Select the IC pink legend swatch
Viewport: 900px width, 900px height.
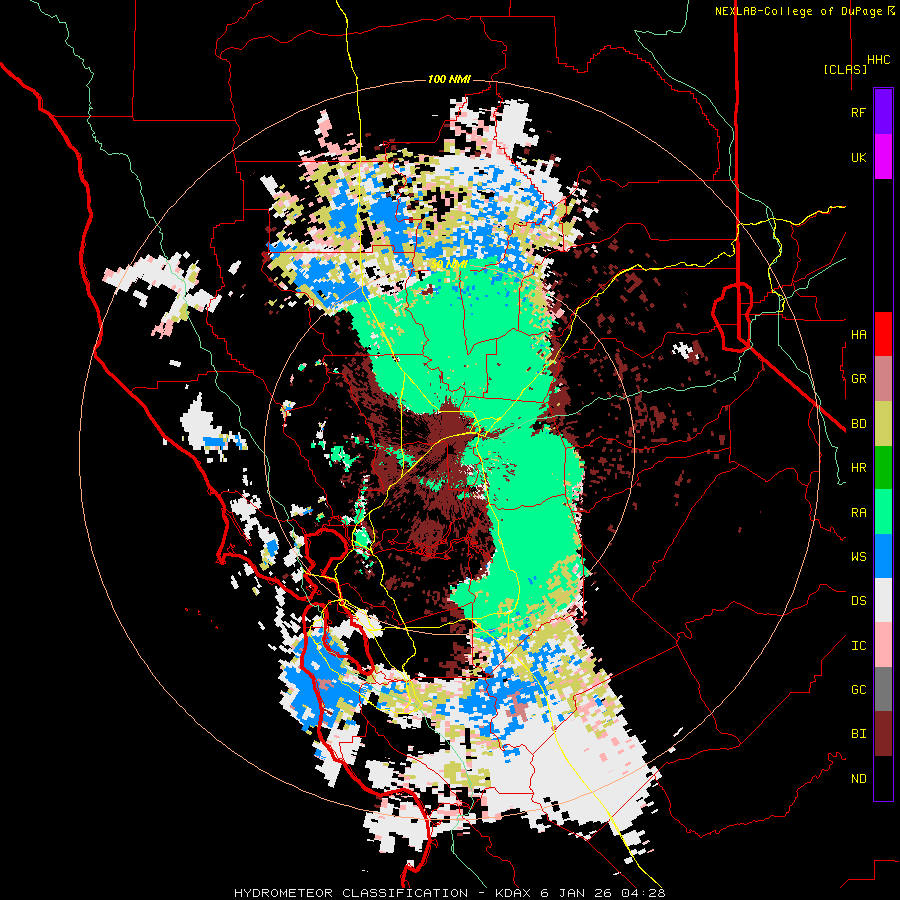[883, 645]
